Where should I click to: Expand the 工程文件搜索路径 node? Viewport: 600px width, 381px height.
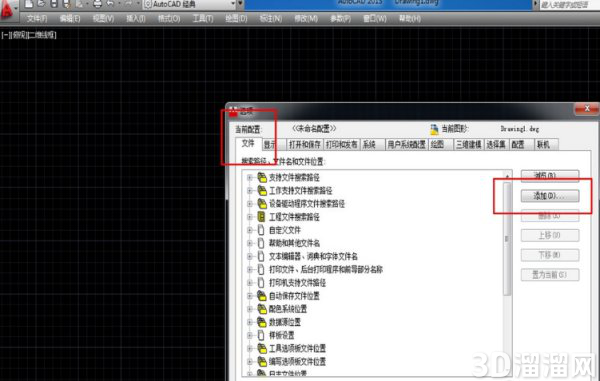click(x=250, y=217)
